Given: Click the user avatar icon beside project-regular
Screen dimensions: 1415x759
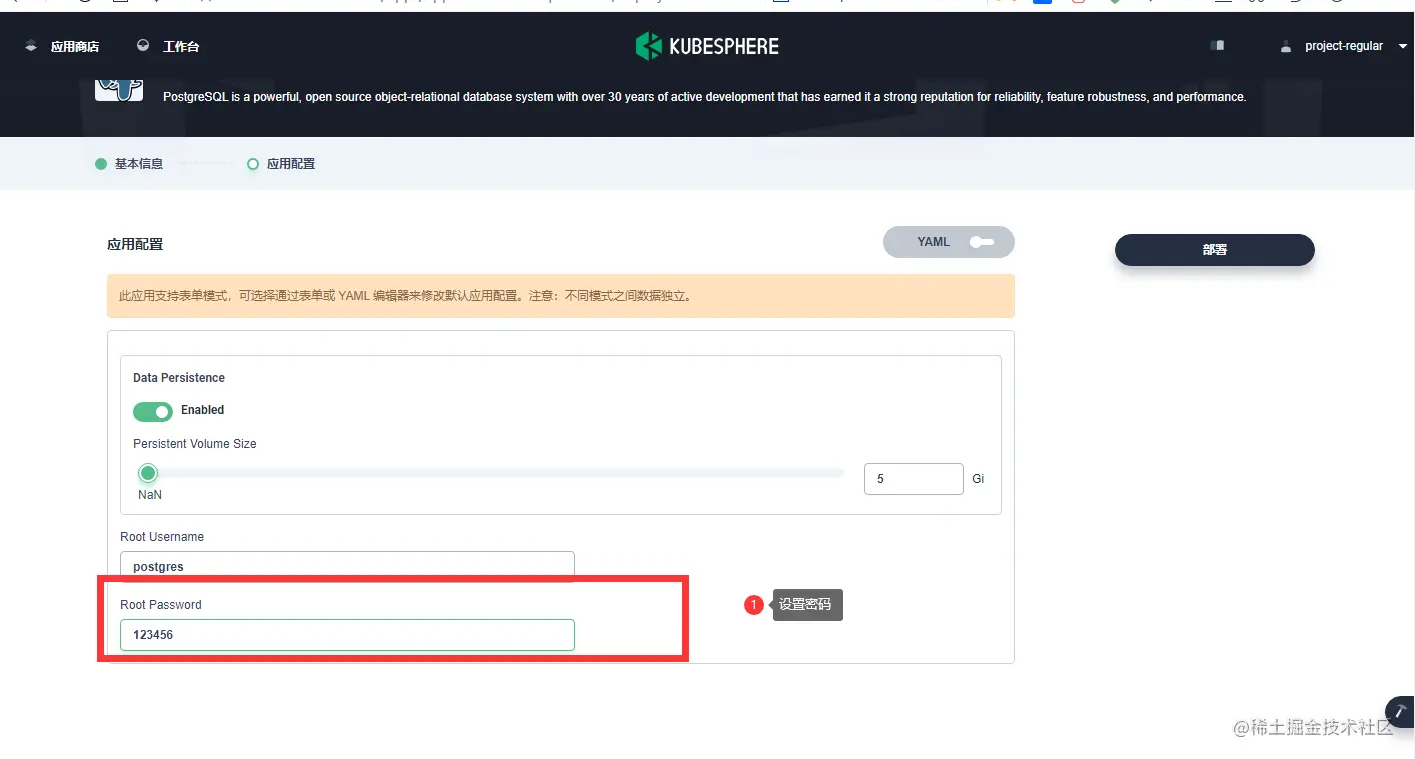Looking at the screenshot, I should pyautogui.click(x=1286, y=46).
